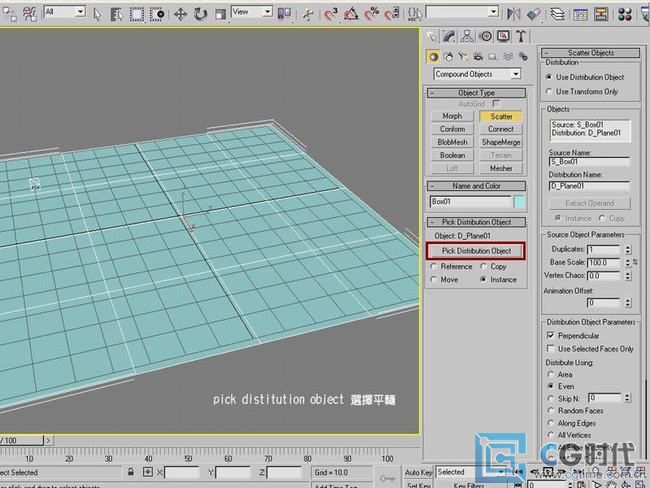Switch to Utilities hammer tab

point(521,36)
